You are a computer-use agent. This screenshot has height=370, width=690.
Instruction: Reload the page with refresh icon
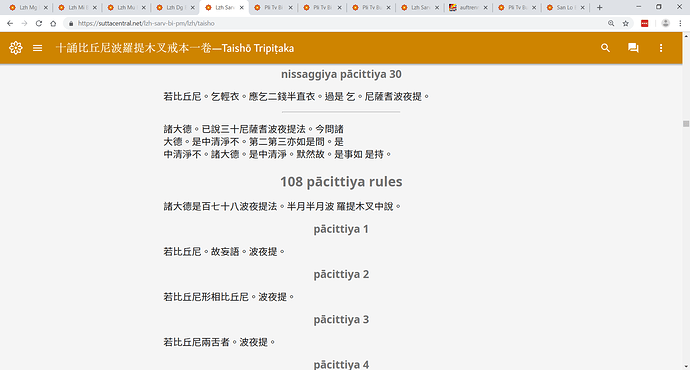(x=39, y=23)
